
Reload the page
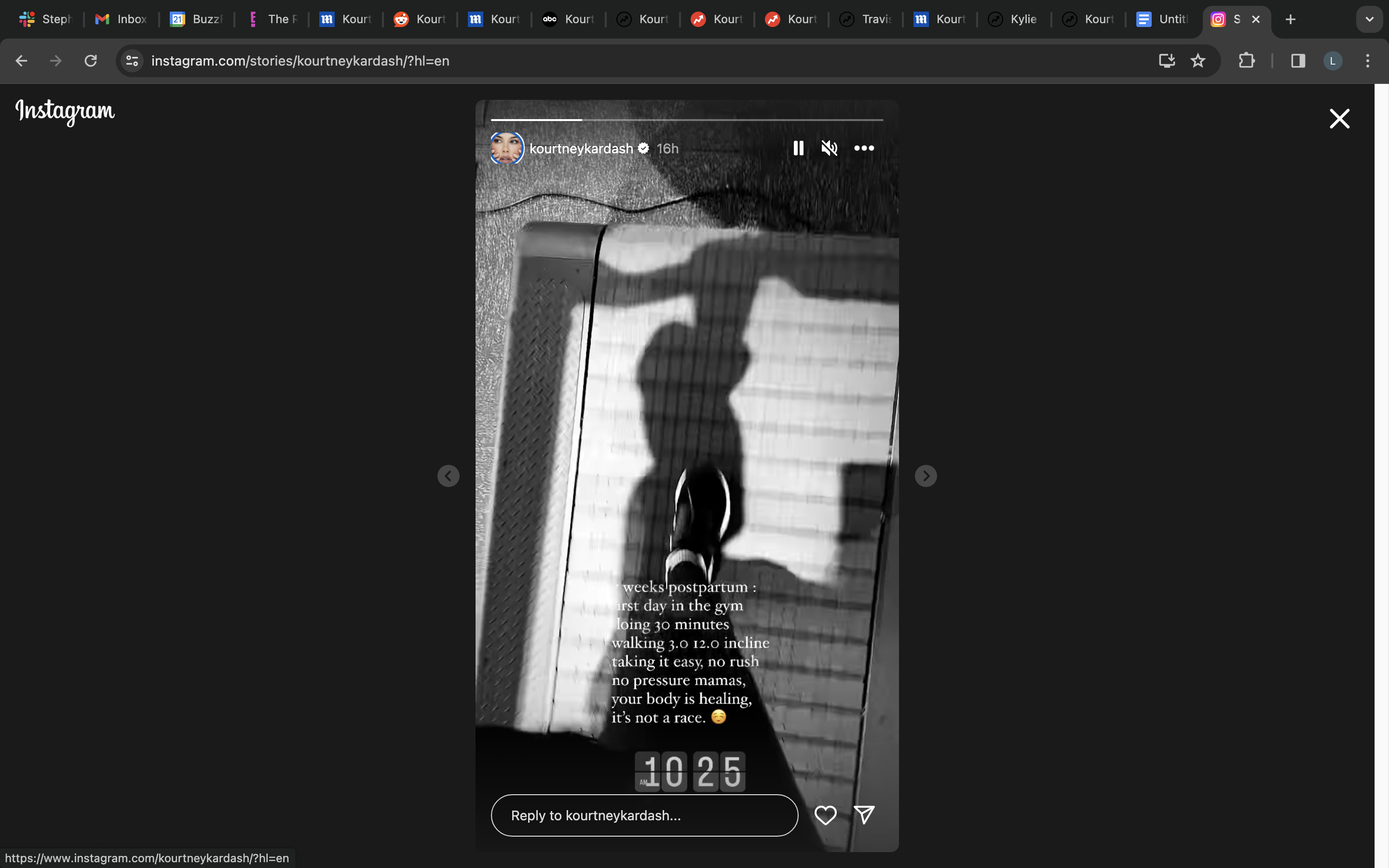coord(91,61)
